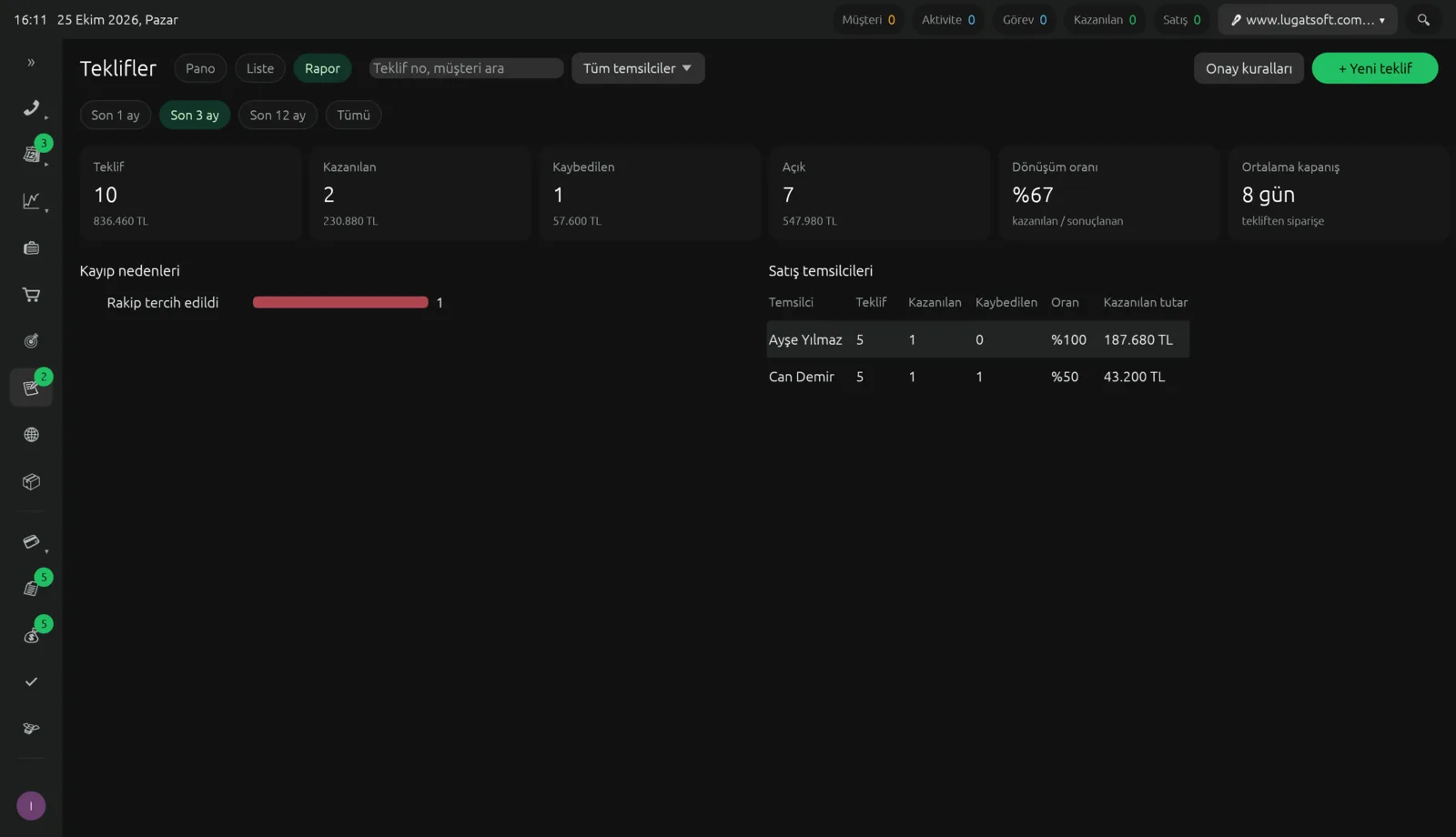Open the package box icon in sidebar

31,482
